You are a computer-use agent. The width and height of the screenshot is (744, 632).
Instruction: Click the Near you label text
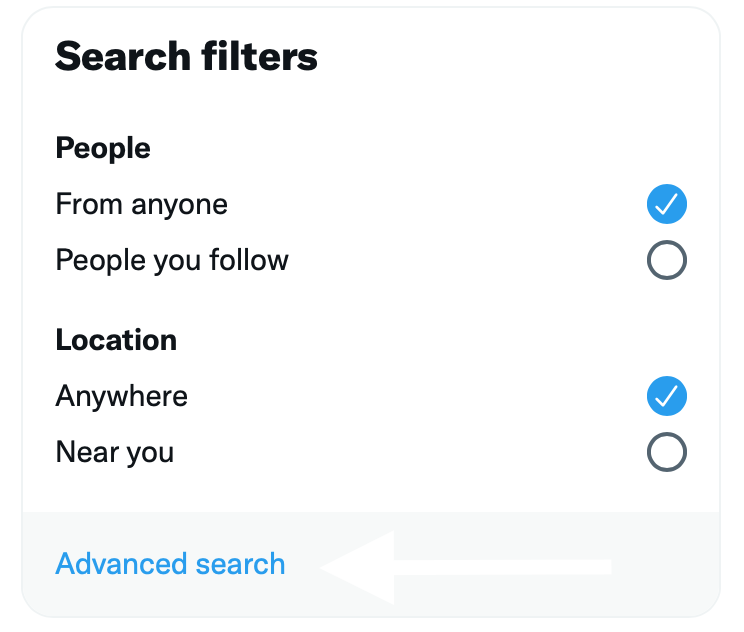(x=114, y=452)
